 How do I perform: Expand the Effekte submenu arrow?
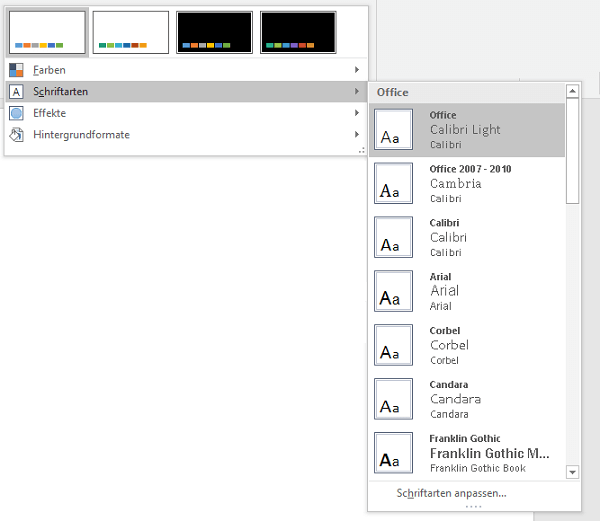click(x=357, y=113)
